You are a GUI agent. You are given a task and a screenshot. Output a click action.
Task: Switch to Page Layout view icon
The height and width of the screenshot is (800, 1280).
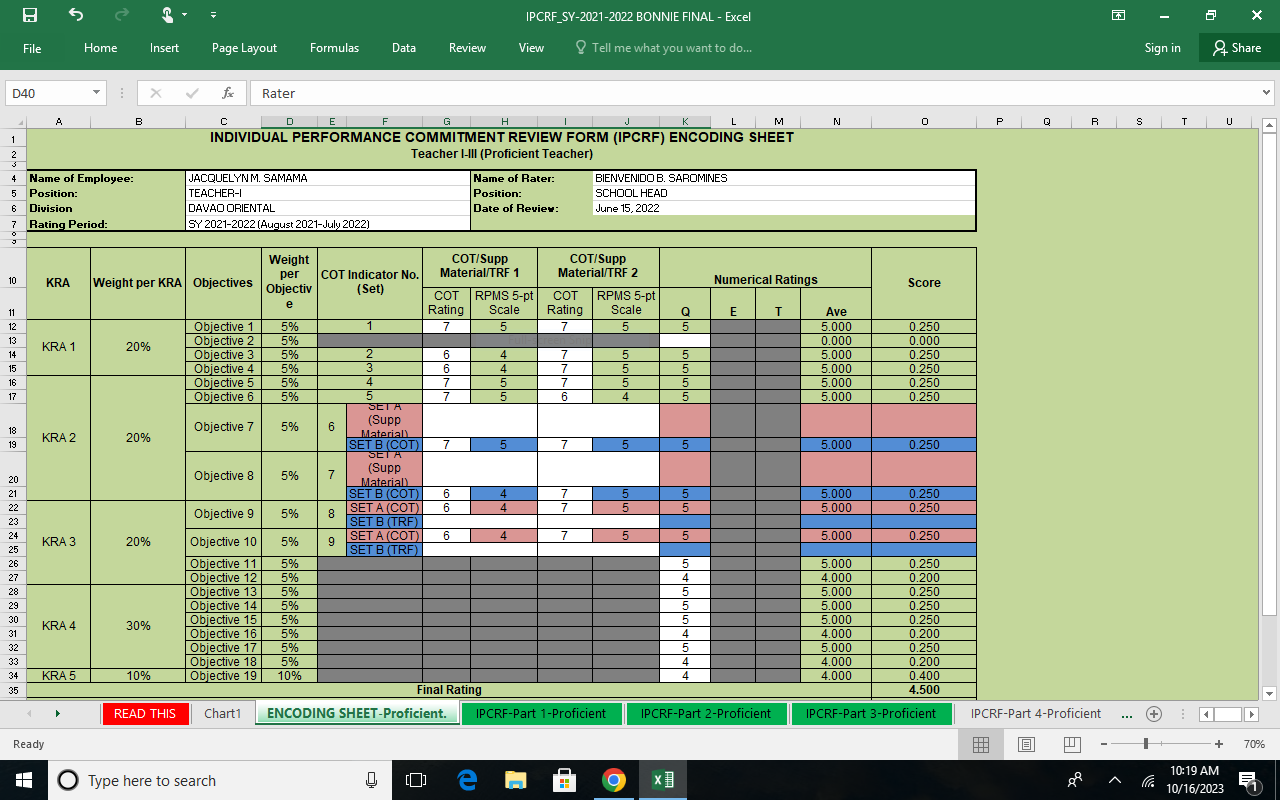1026,744
